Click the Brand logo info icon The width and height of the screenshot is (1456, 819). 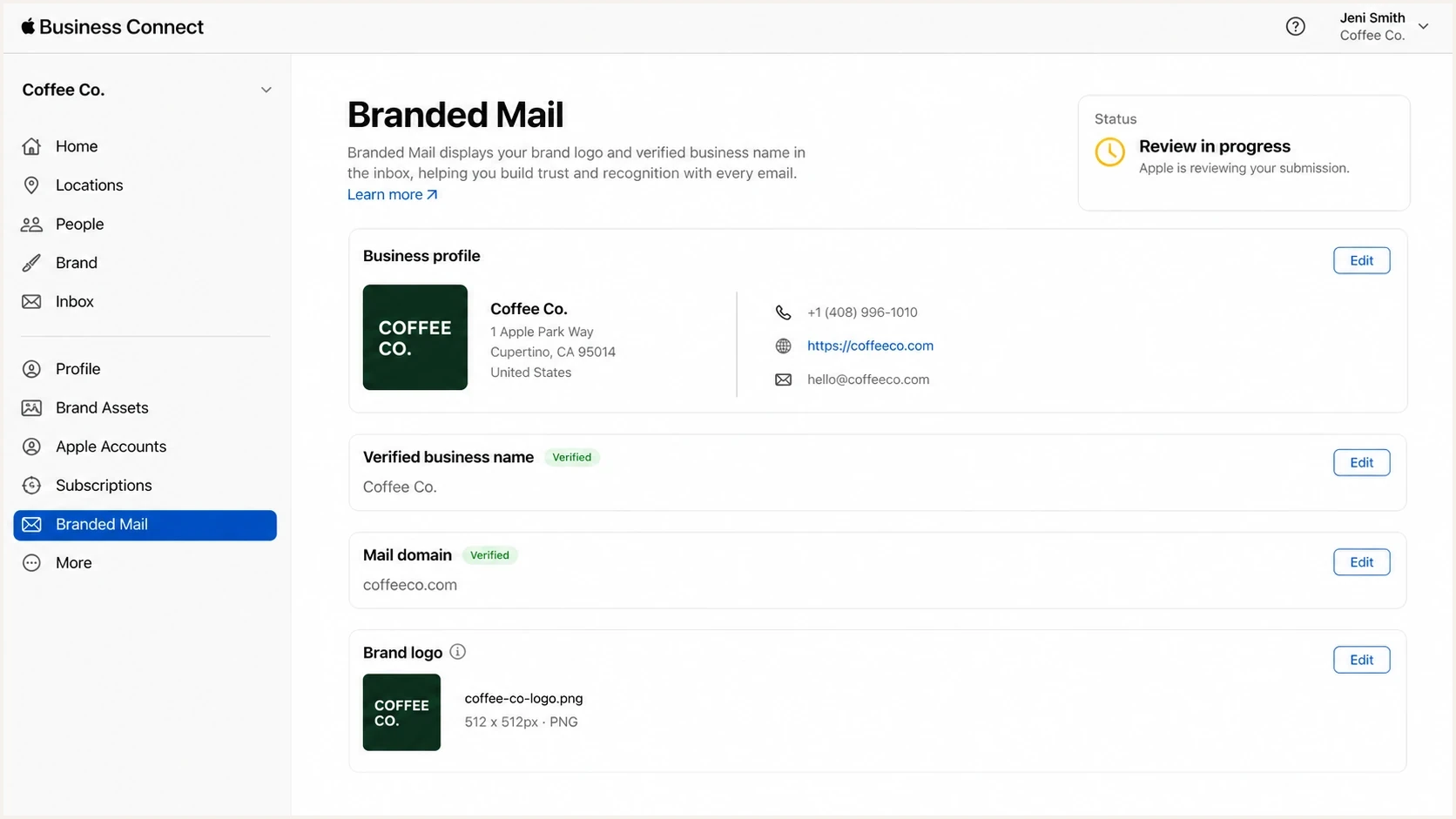tap(457, 652)
